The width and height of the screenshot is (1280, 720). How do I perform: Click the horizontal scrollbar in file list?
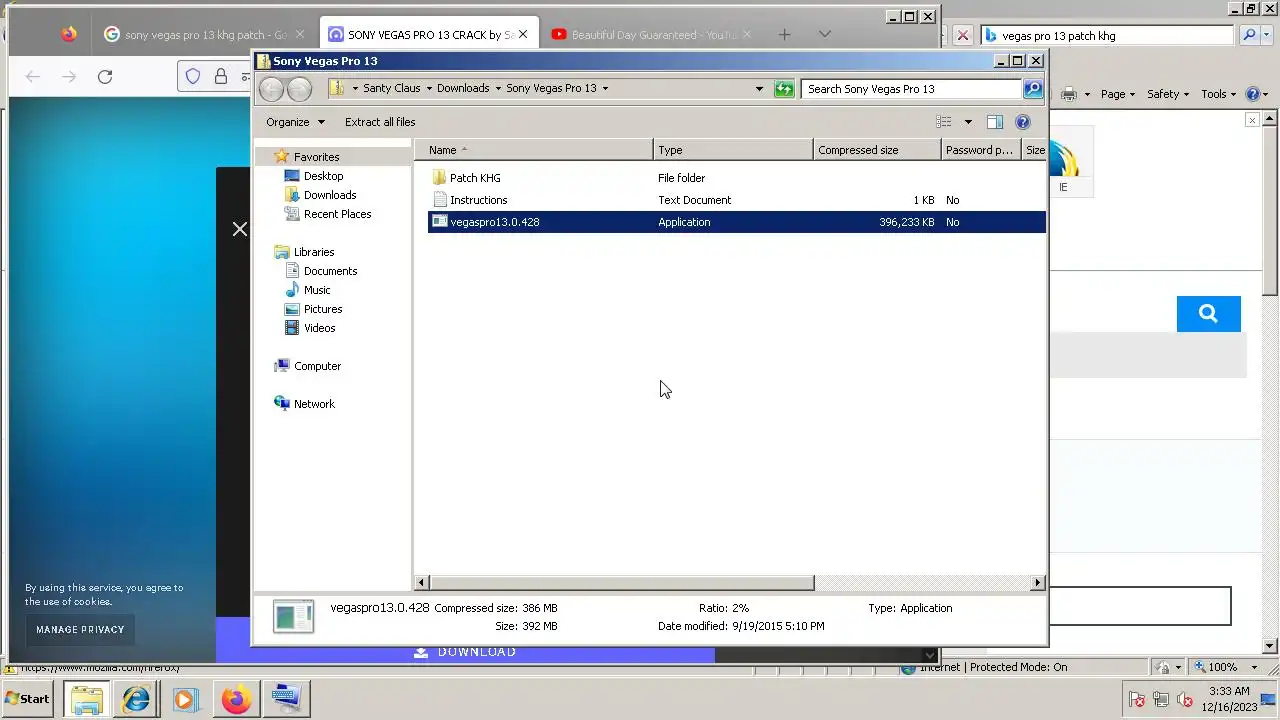(x=622, y=583)
